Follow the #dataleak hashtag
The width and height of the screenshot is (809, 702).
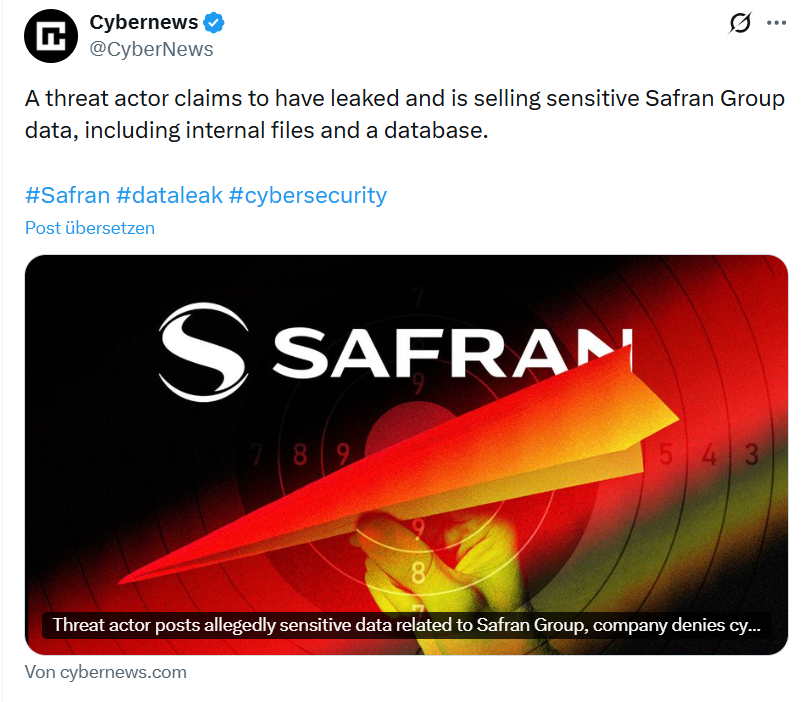point(169,194)
